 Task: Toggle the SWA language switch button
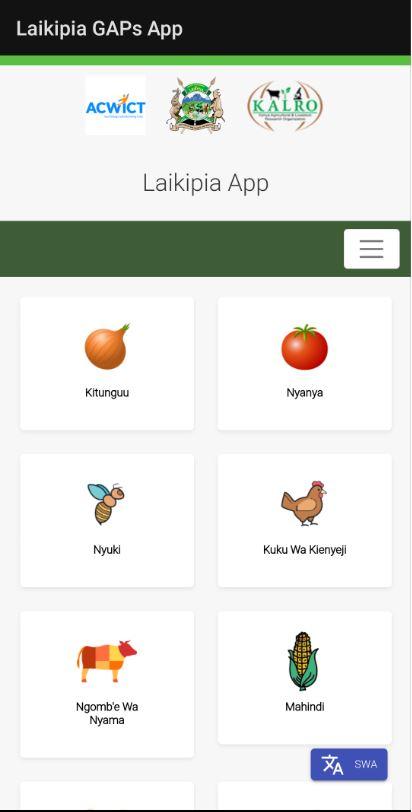click(349, 764)
